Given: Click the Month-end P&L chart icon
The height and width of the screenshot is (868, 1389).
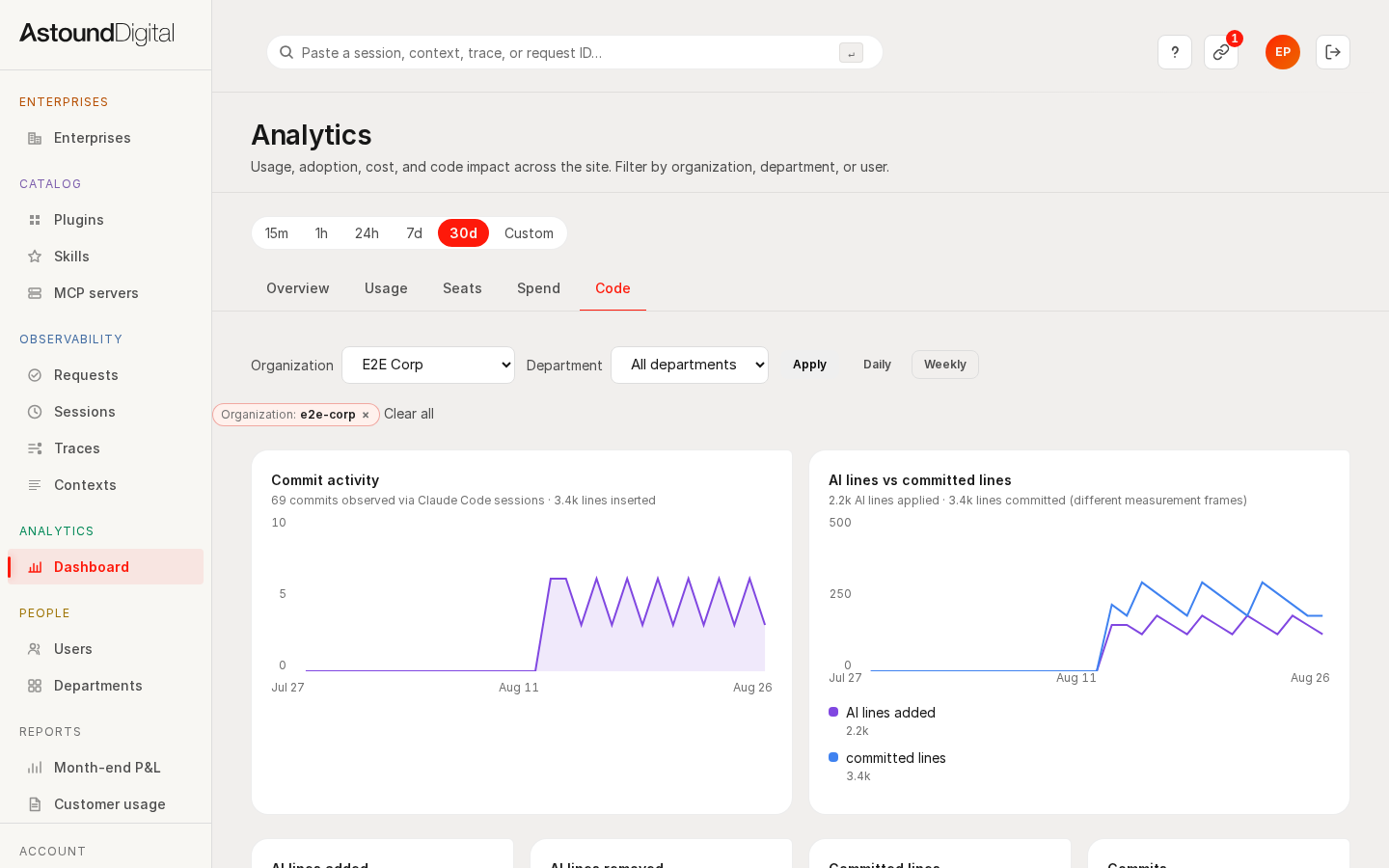Looking at the screenshot, I should click(x=35, y=768).
